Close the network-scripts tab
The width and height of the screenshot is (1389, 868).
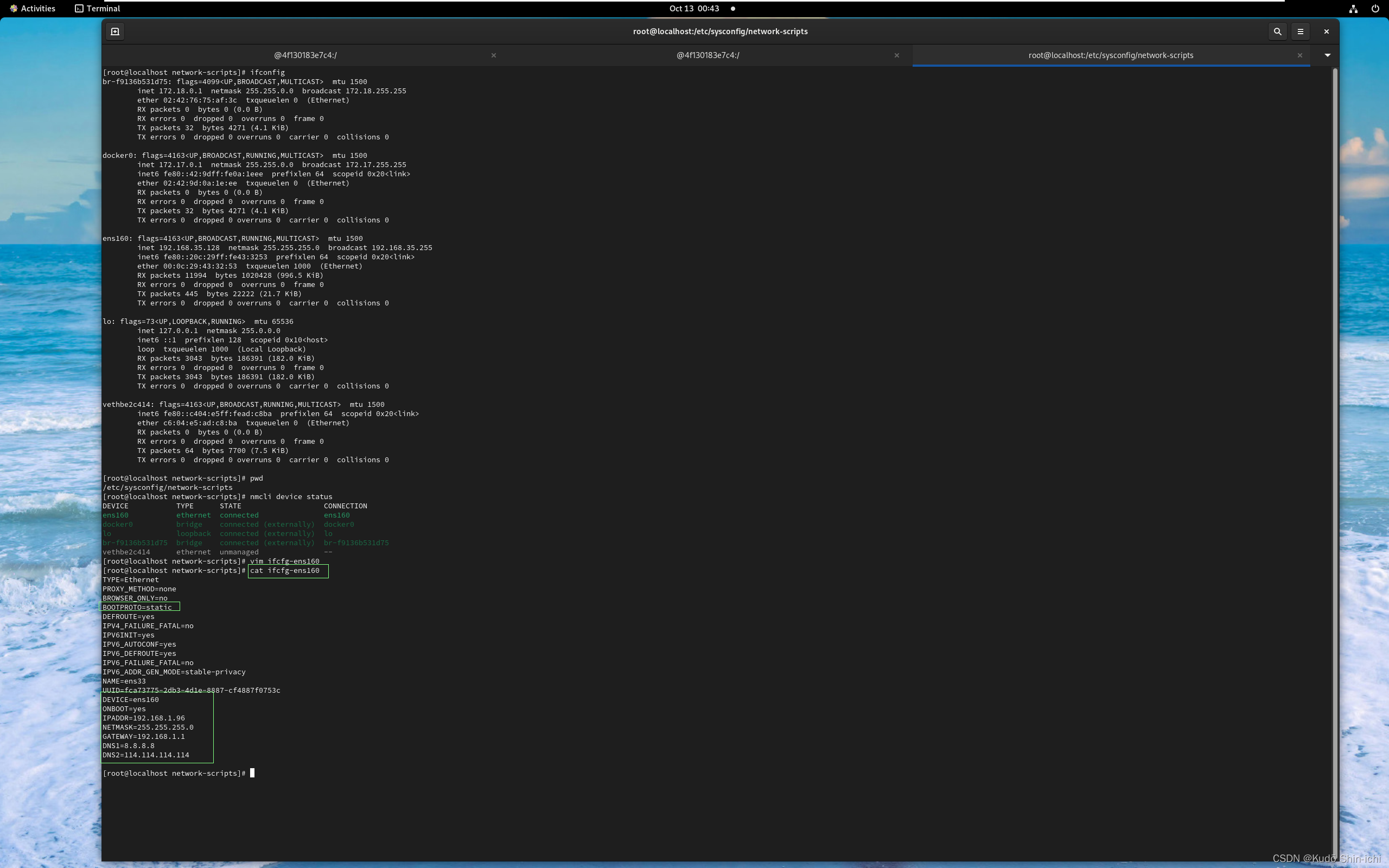1300,55
